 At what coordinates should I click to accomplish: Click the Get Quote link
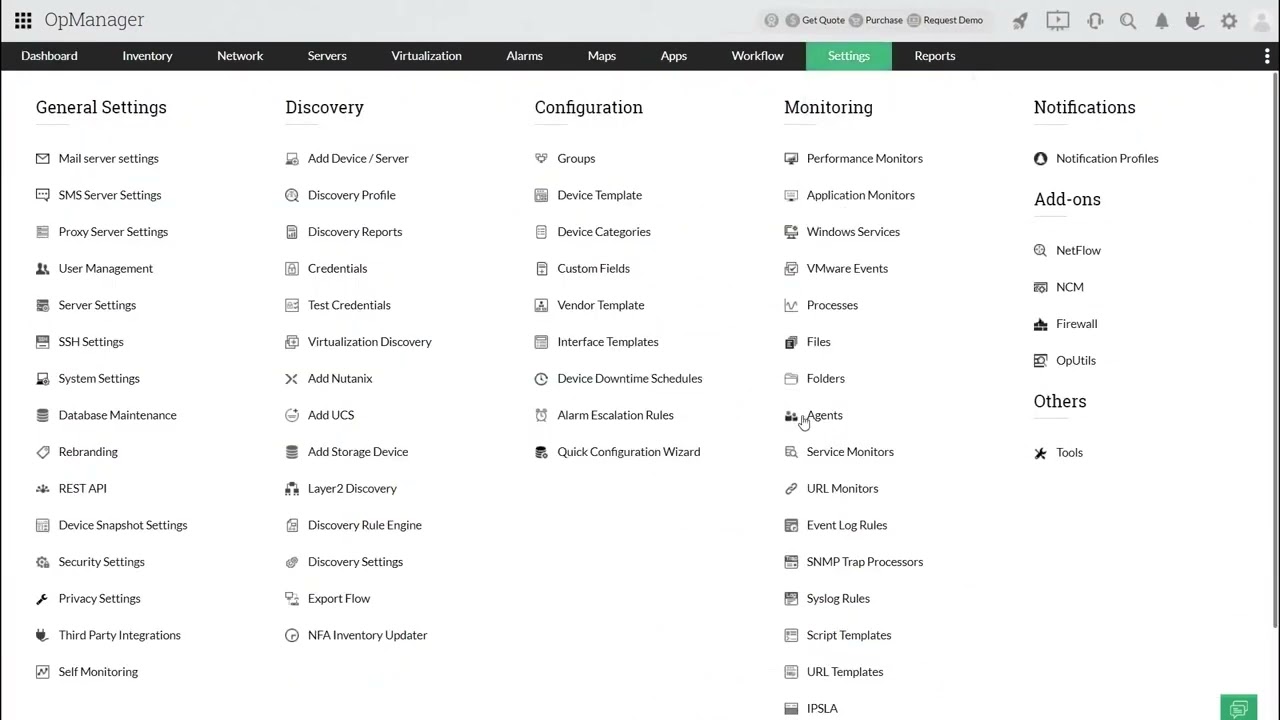tap(823, 20)
